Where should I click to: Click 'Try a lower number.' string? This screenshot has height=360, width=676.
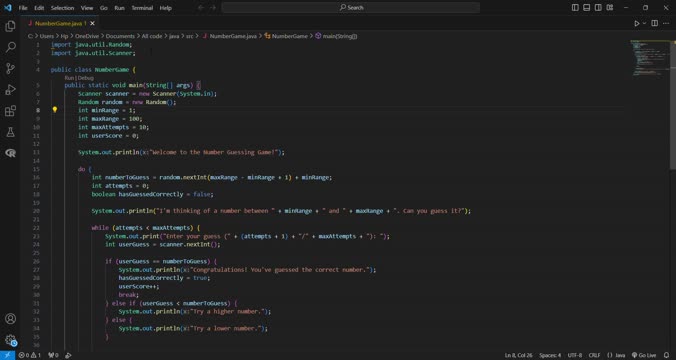pos(227,328)
